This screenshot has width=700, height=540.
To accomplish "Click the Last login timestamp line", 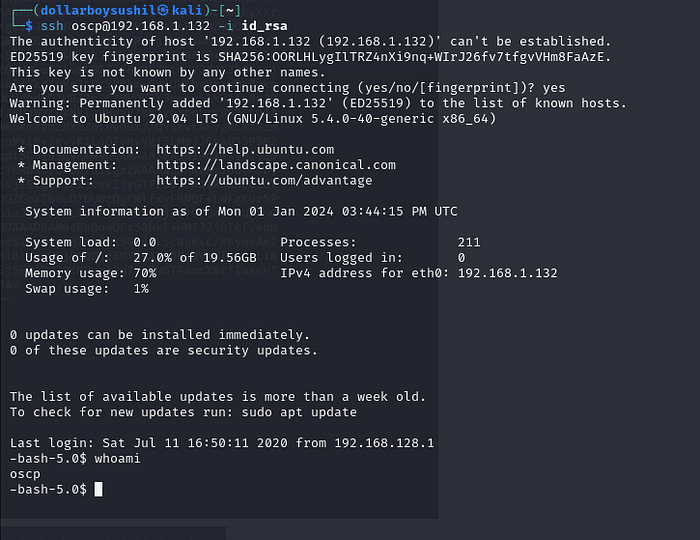I will (x=221, y=443).
